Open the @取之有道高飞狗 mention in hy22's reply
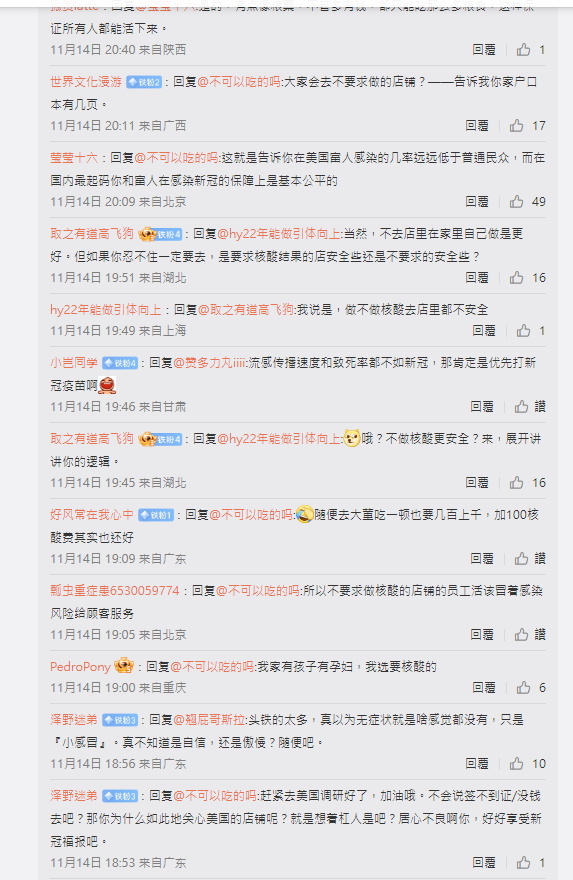 point(246,309)
